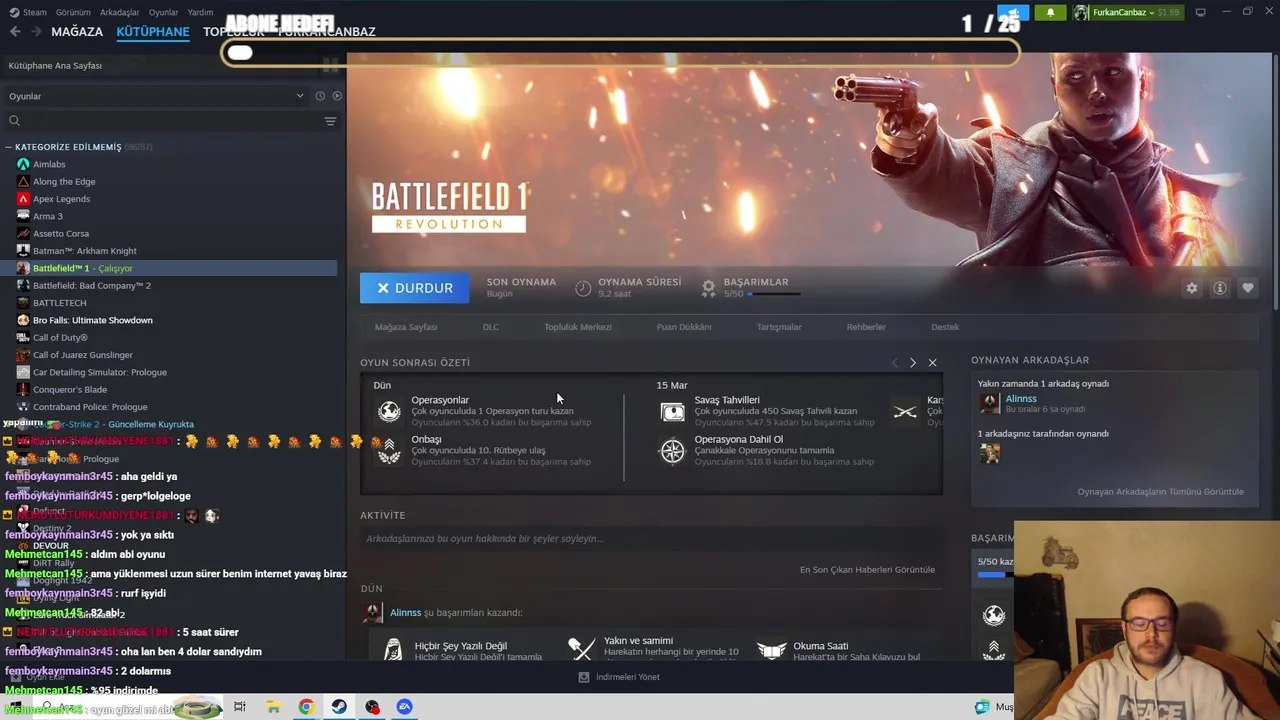This screenshot has width=1280, height=720.
Task: Open the Yardım menu
Action: [200, 12]
